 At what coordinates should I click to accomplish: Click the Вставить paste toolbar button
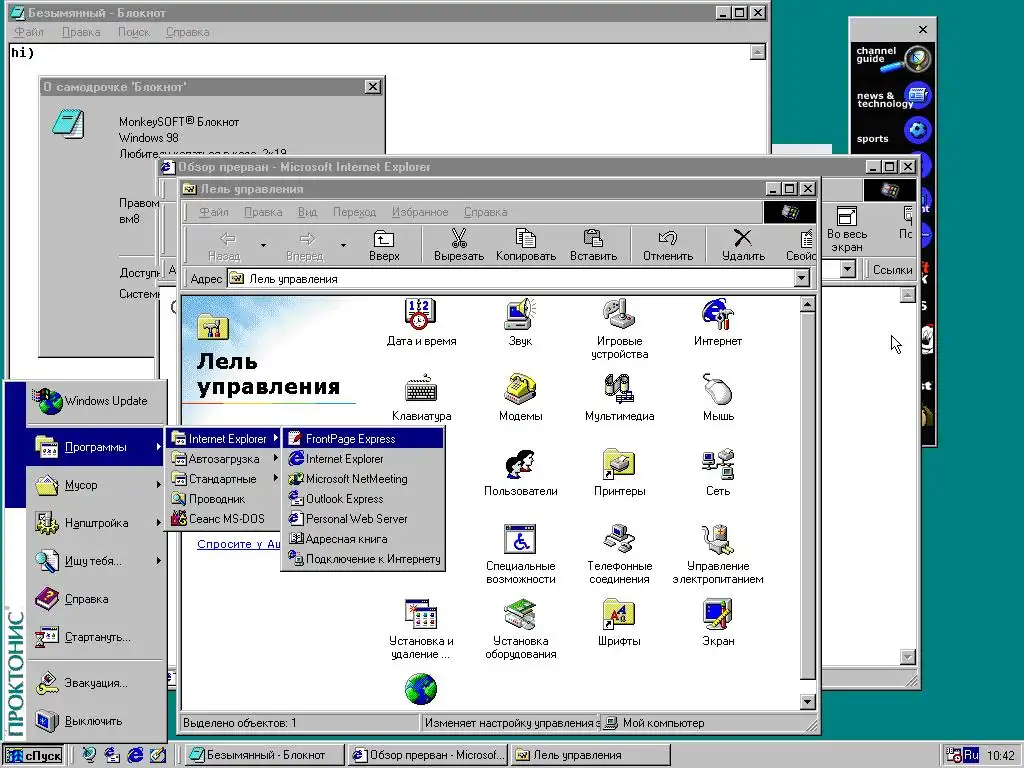(593, 246)
